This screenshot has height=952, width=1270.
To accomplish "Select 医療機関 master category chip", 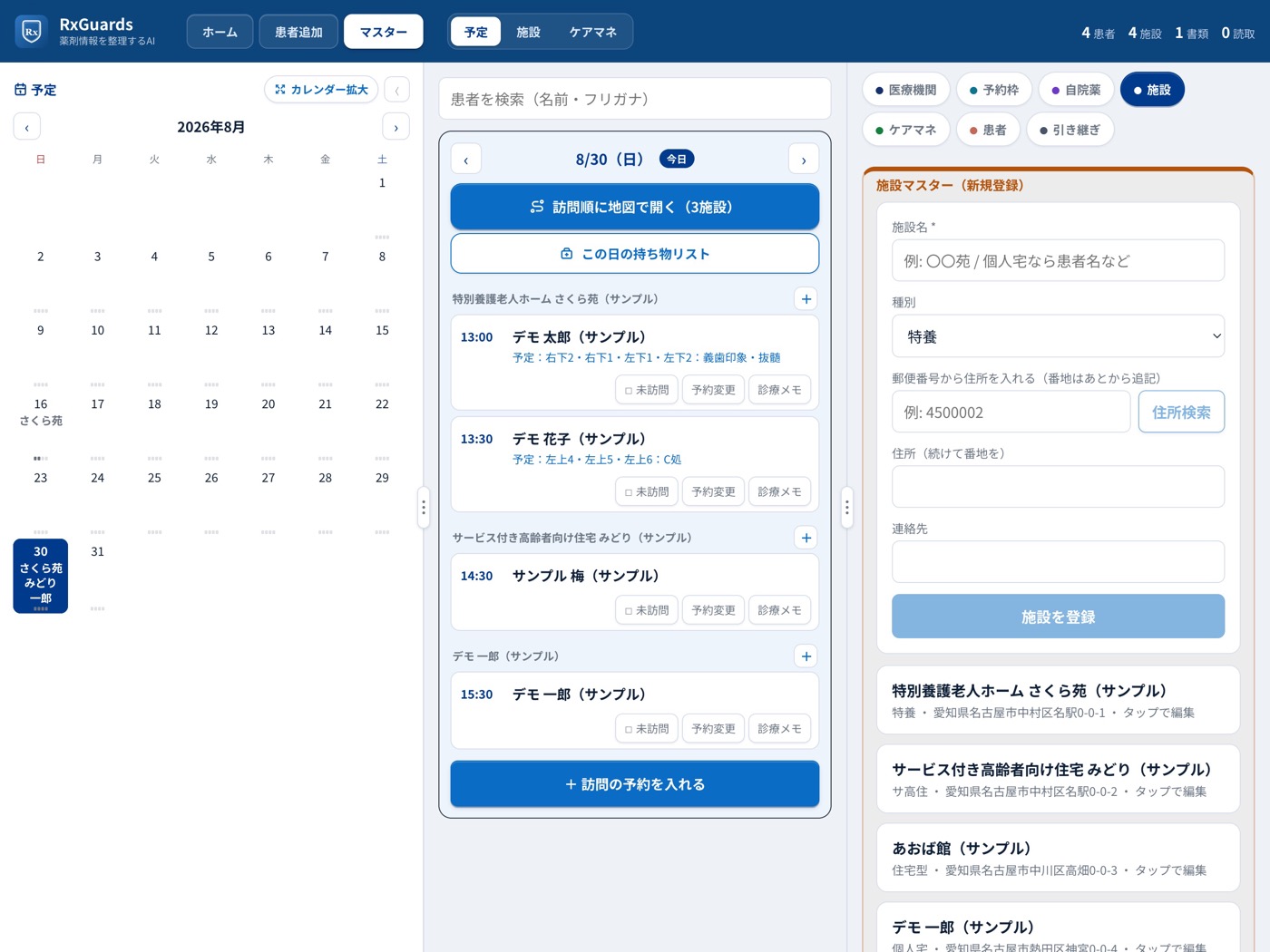I will [905, 90].
